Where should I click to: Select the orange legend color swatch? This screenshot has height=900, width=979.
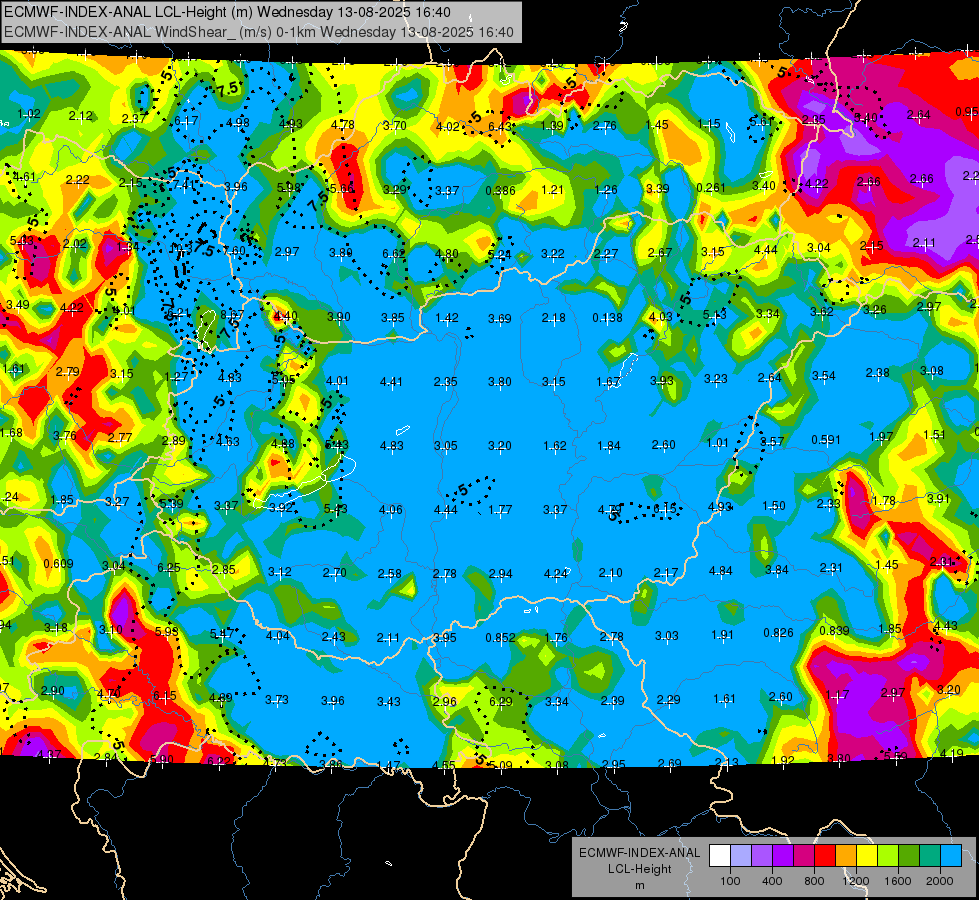tap(846, 856)
